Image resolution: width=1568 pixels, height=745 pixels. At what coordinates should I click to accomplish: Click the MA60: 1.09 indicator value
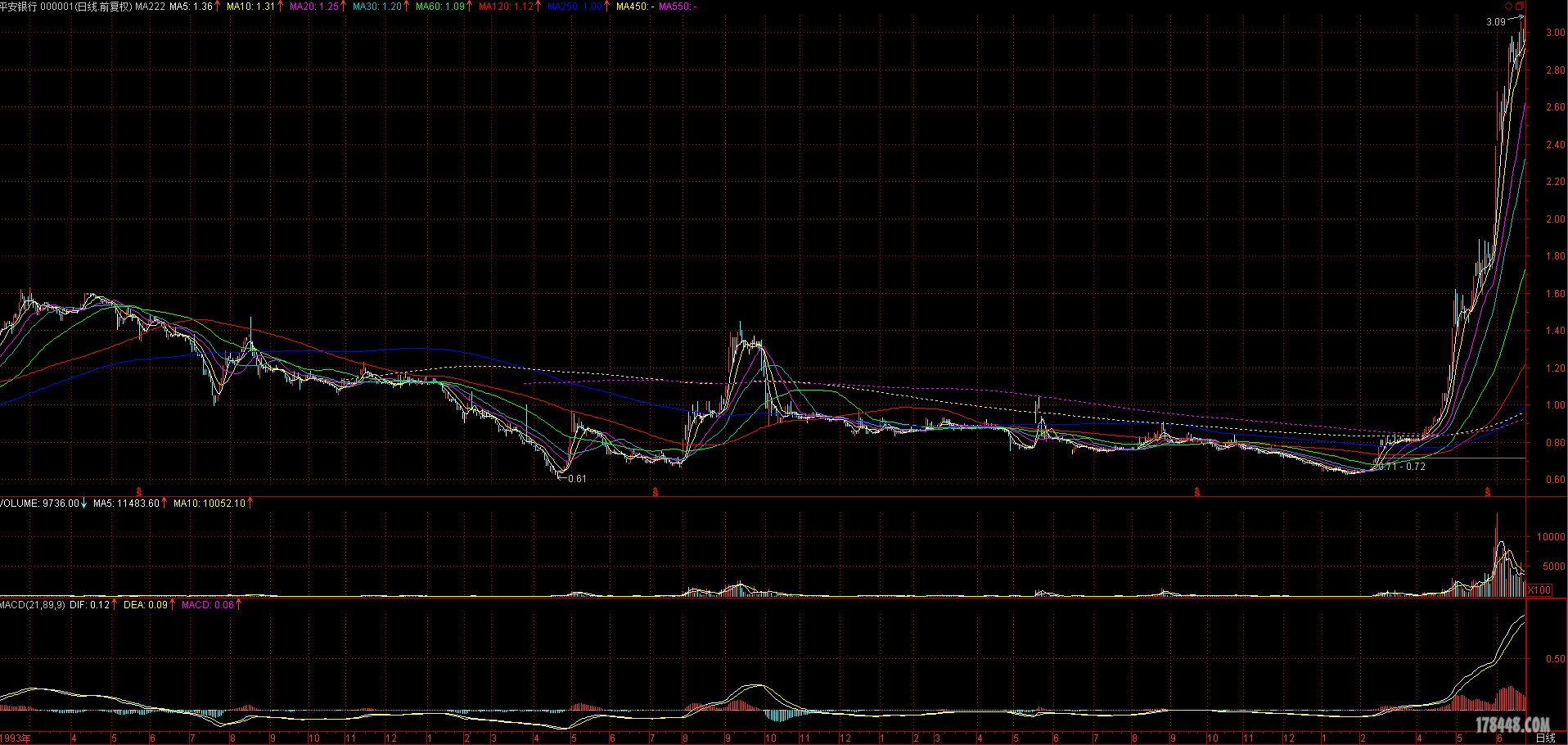coord(439,6)
